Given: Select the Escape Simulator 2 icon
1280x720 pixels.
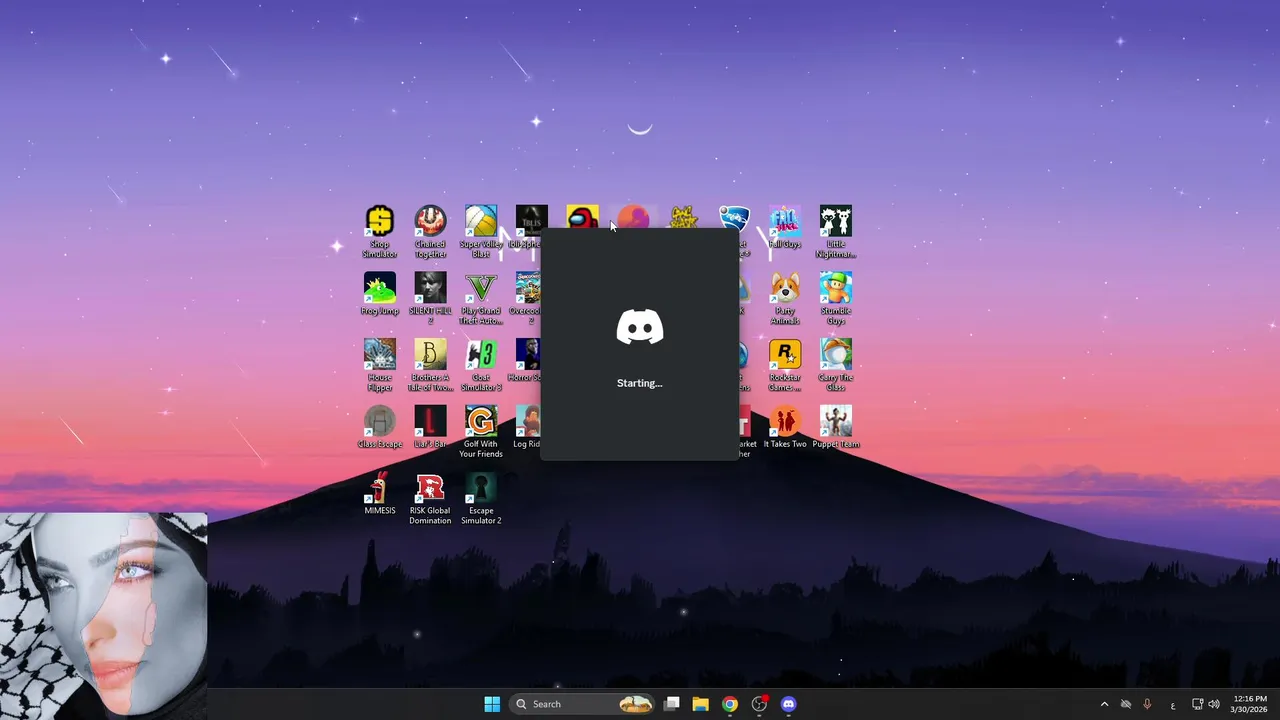Looking at the screenshot, I should (481, 499).
